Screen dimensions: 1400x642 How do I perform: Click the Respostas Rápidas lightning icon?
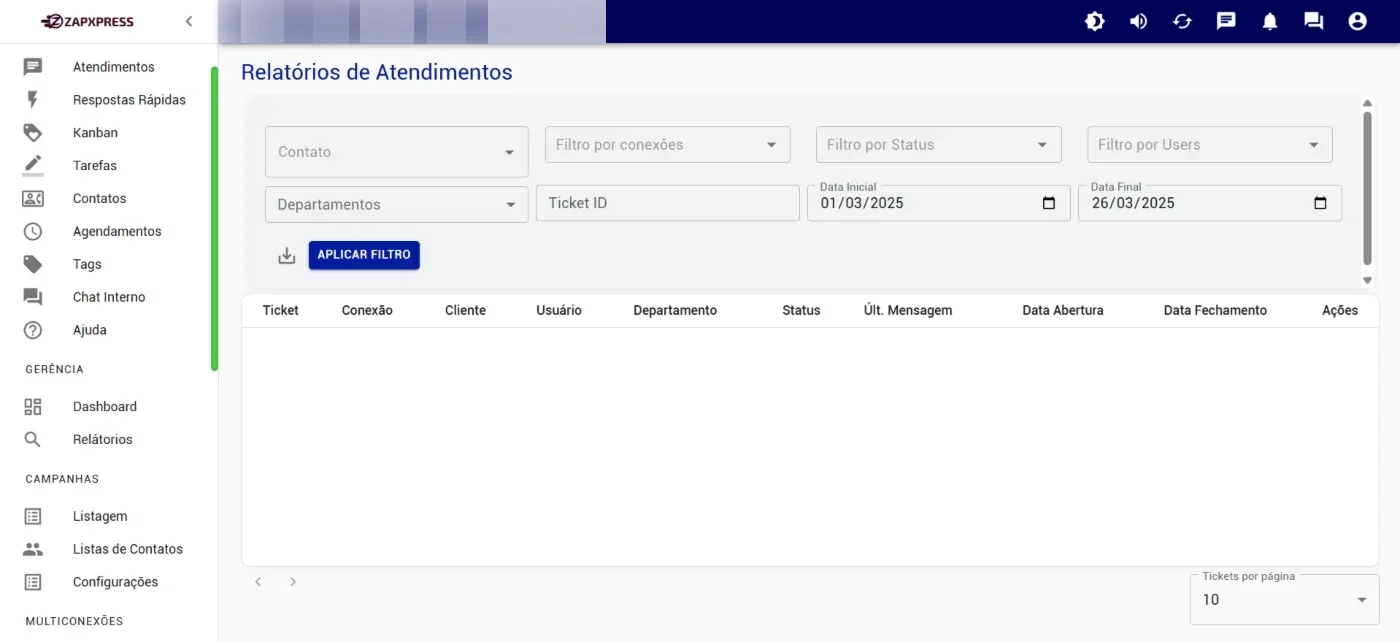click(x=33, y=100)
